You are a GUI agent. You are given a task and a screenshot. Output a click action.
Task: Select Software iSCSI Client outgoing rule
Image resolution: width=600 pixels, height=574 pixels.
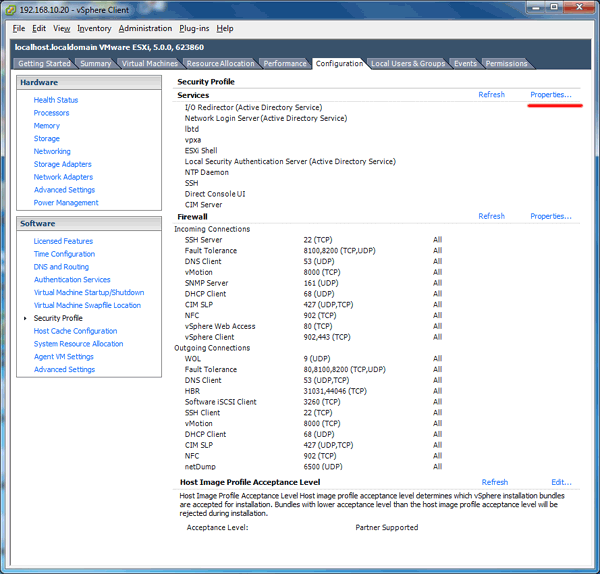[221, 402]
